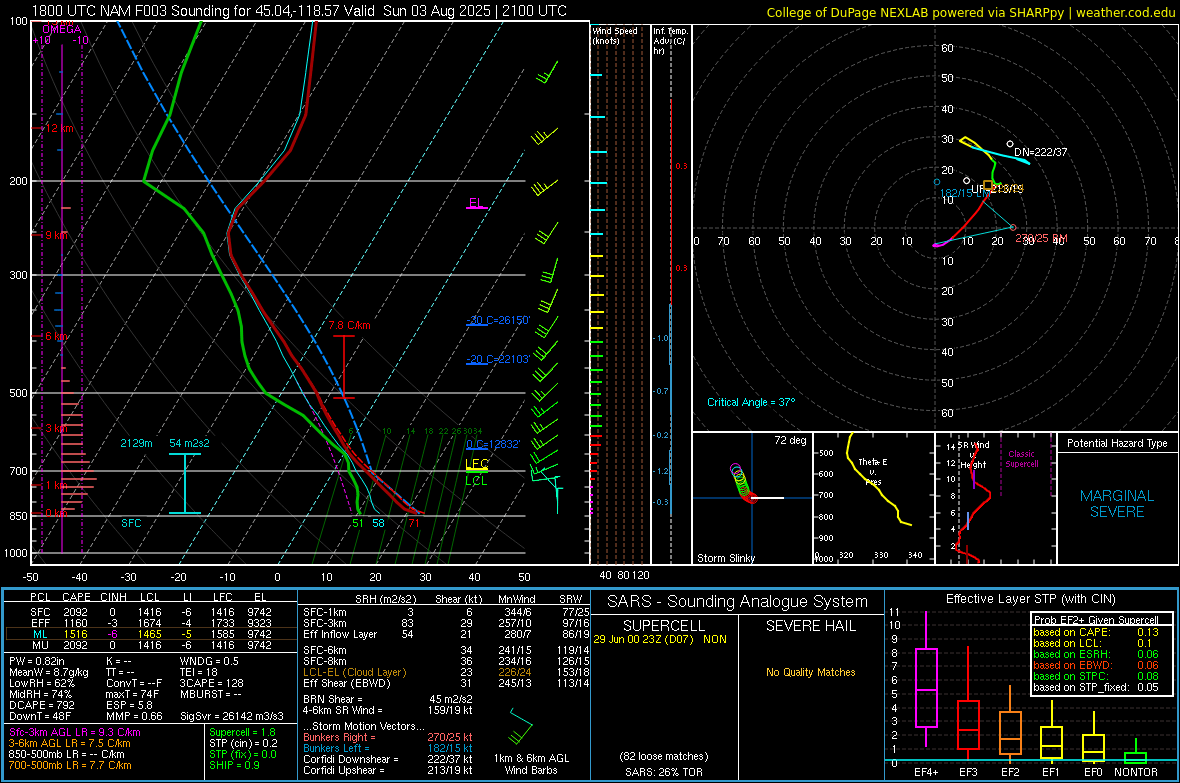This screenshot has height=783, width=1180.
Task: Click the SHIP = 0.9 index
Action: [234, 766]
